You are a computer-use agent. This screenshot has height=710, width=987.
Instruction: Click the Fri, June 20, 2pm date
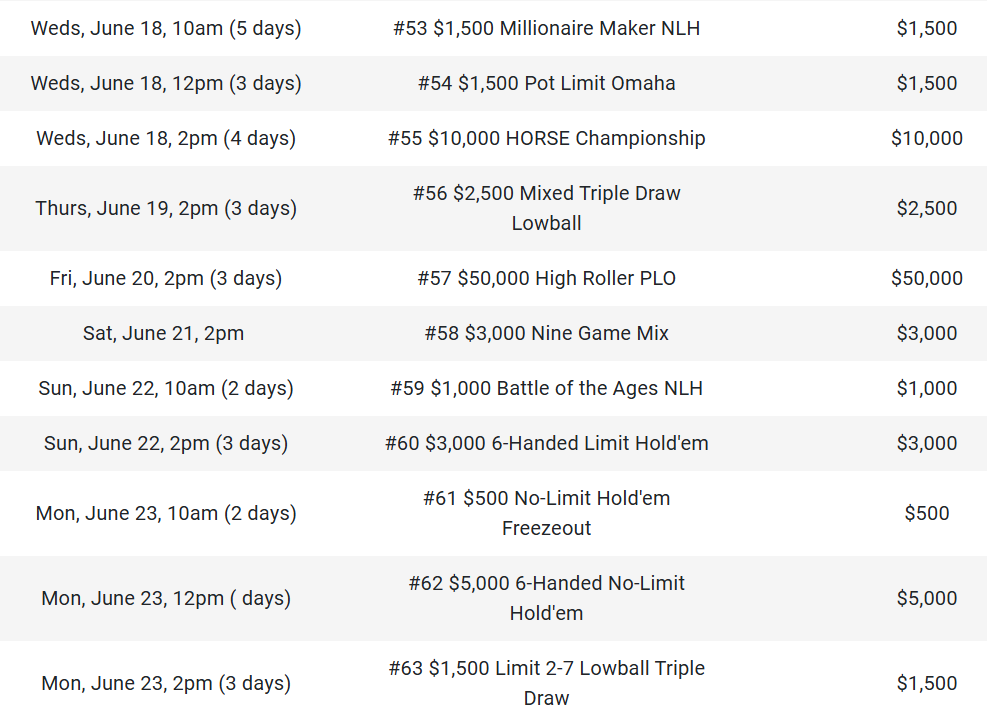[x=166, y=278]
